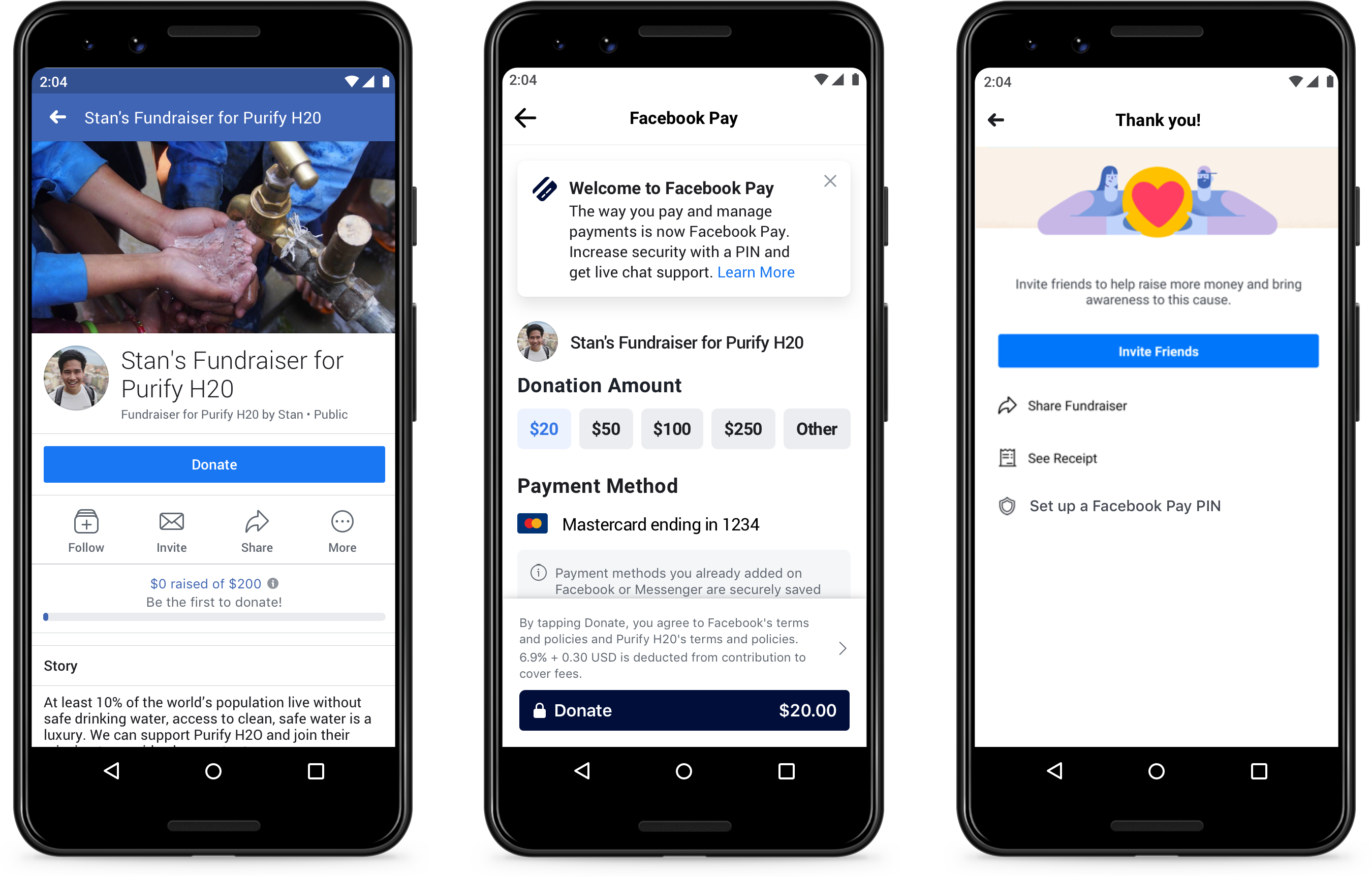View fundraising progress bar at $0 of $200
The height and width of the screenshot is (877, 1372).
point(213,617)
